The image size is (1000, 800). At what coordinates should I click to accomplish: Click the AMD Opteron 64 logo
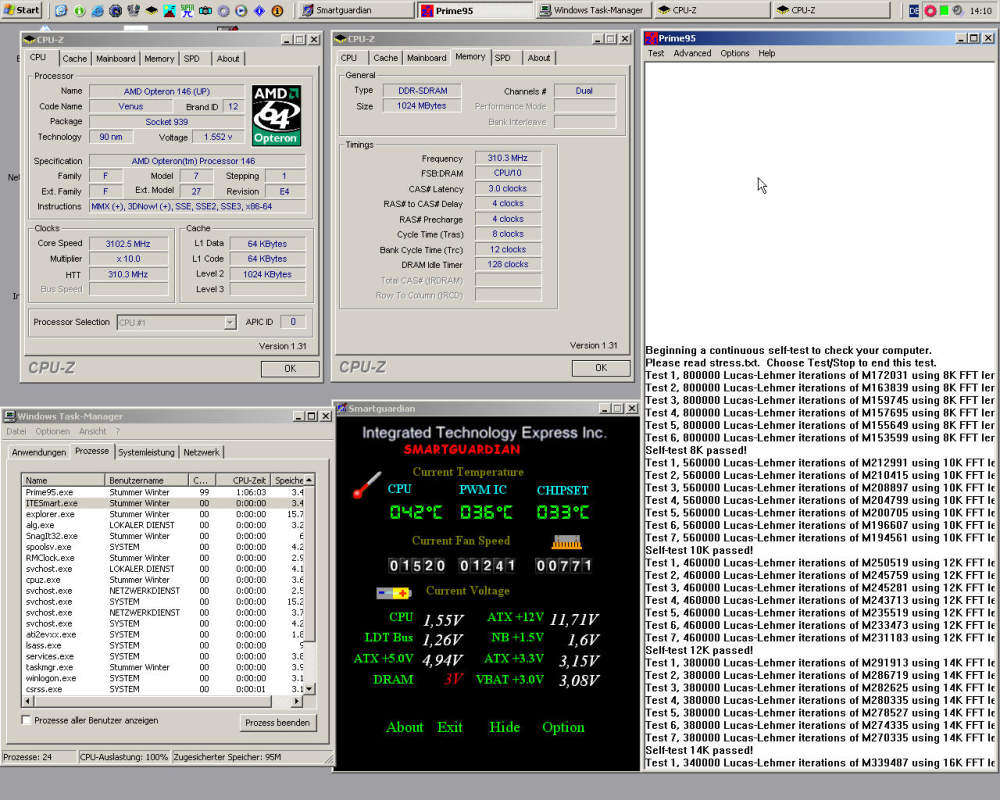(x=275, y=115)
